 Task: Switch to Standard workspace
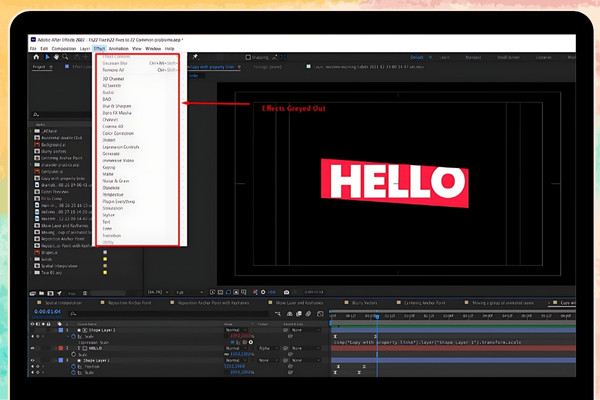point(473,57)
